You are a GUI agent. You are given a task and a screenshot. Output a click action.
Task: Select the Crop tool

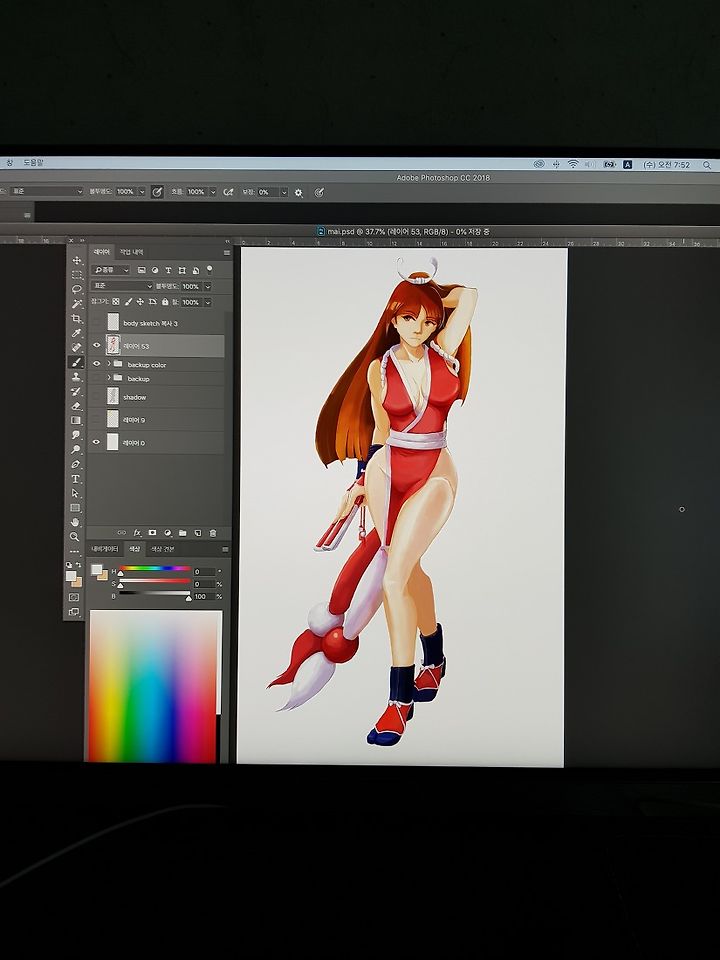point(77,318)
